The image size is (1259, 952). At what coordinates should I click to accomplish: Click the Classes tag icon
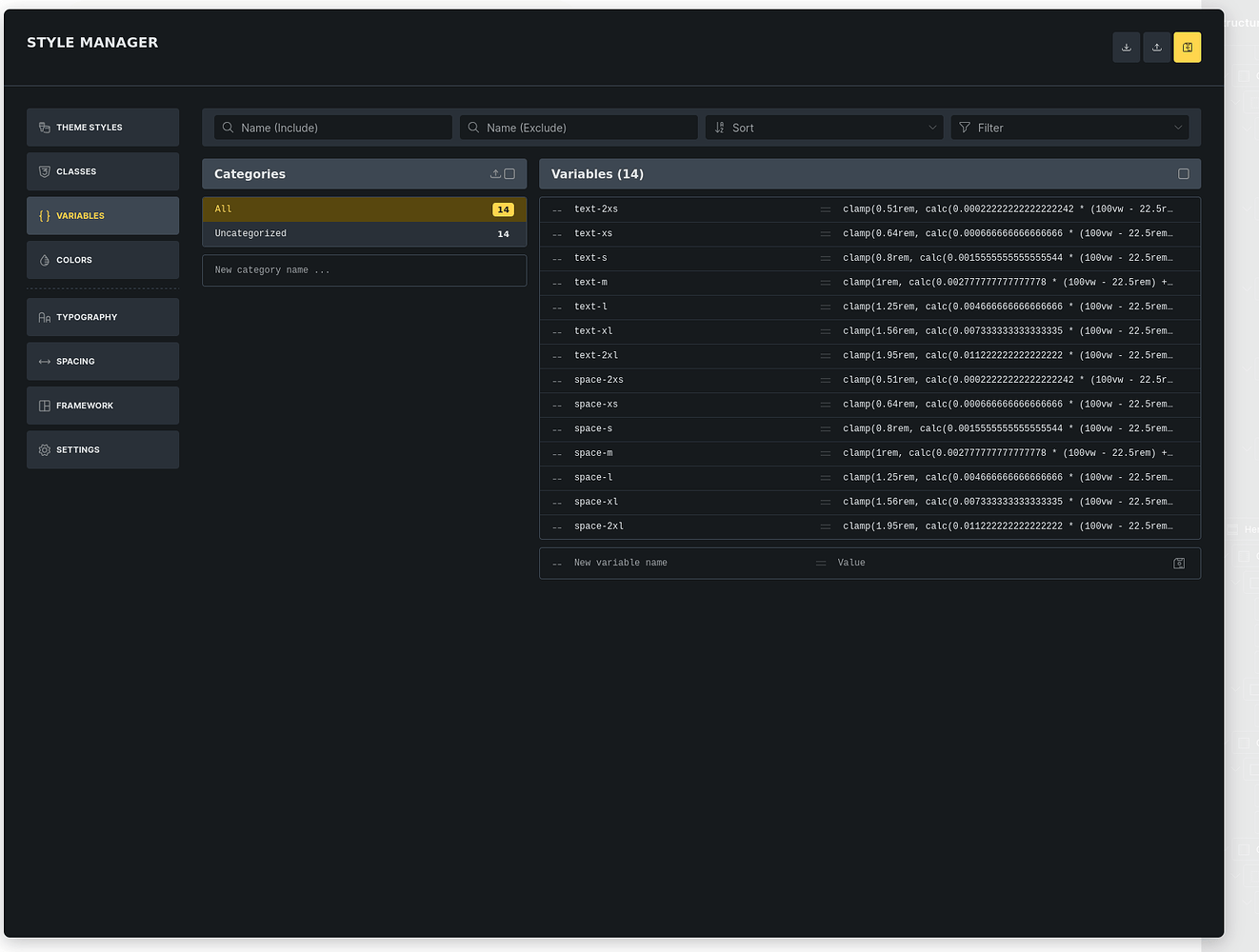point(44,171)
